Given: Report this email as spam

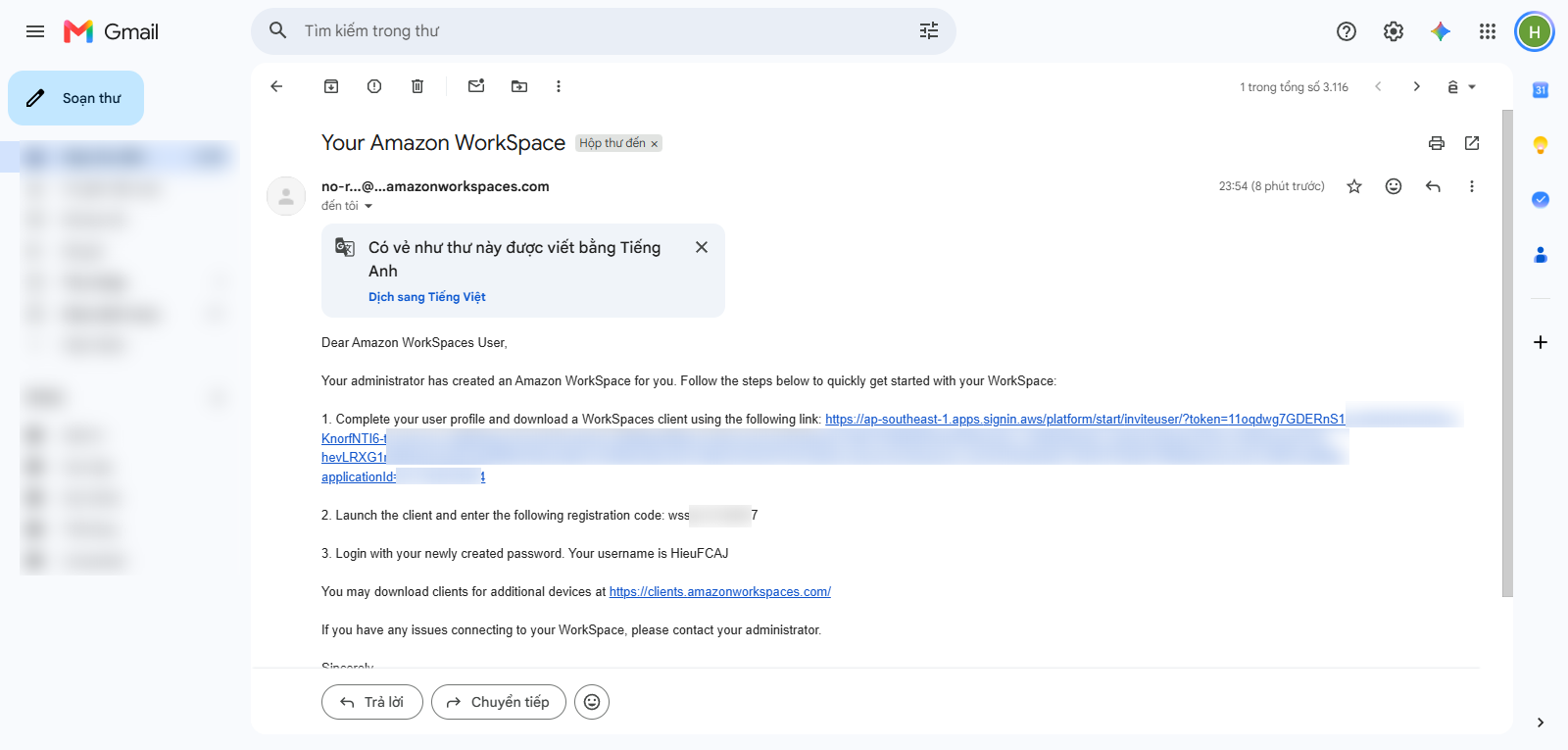Looking at the screenshot, I should (374, 86).
